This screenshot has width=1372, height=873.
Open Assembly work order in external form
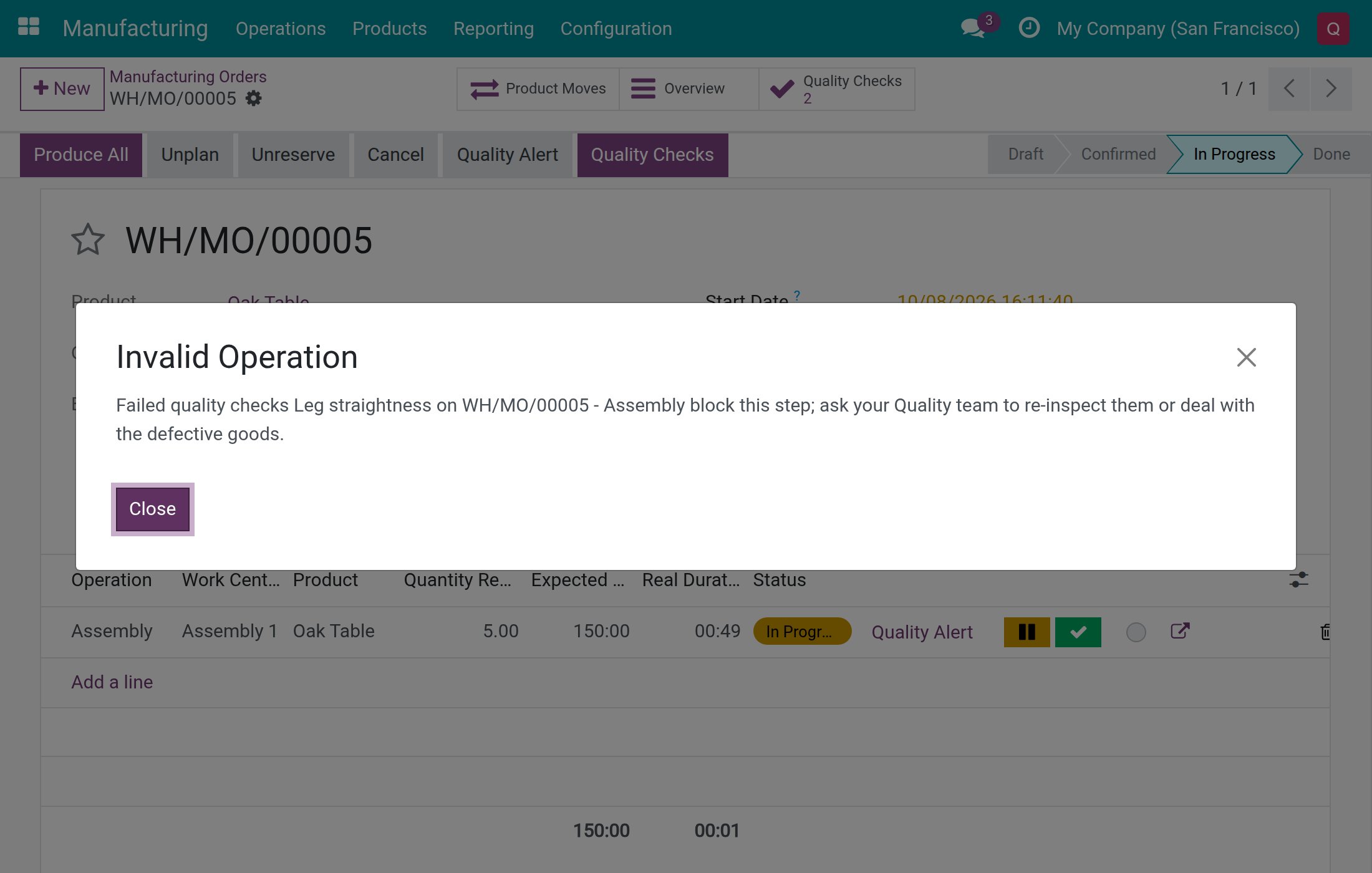(1180, 631)
